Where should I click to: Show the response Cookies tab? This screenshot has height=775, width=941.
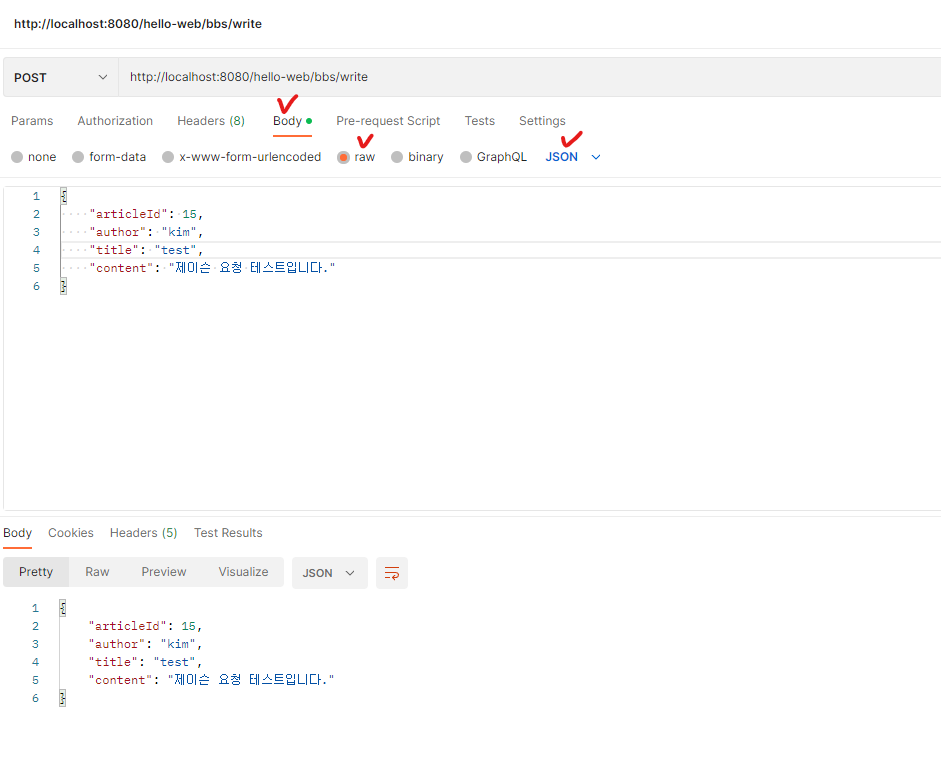pos(71,533)
